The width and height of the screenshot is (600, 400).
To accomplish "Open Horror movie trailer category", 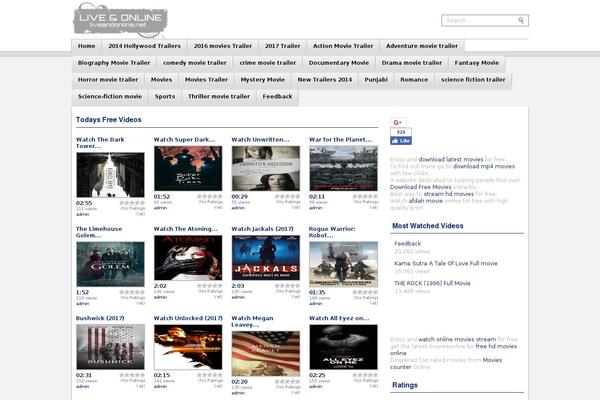I will (x=108, y=80).
